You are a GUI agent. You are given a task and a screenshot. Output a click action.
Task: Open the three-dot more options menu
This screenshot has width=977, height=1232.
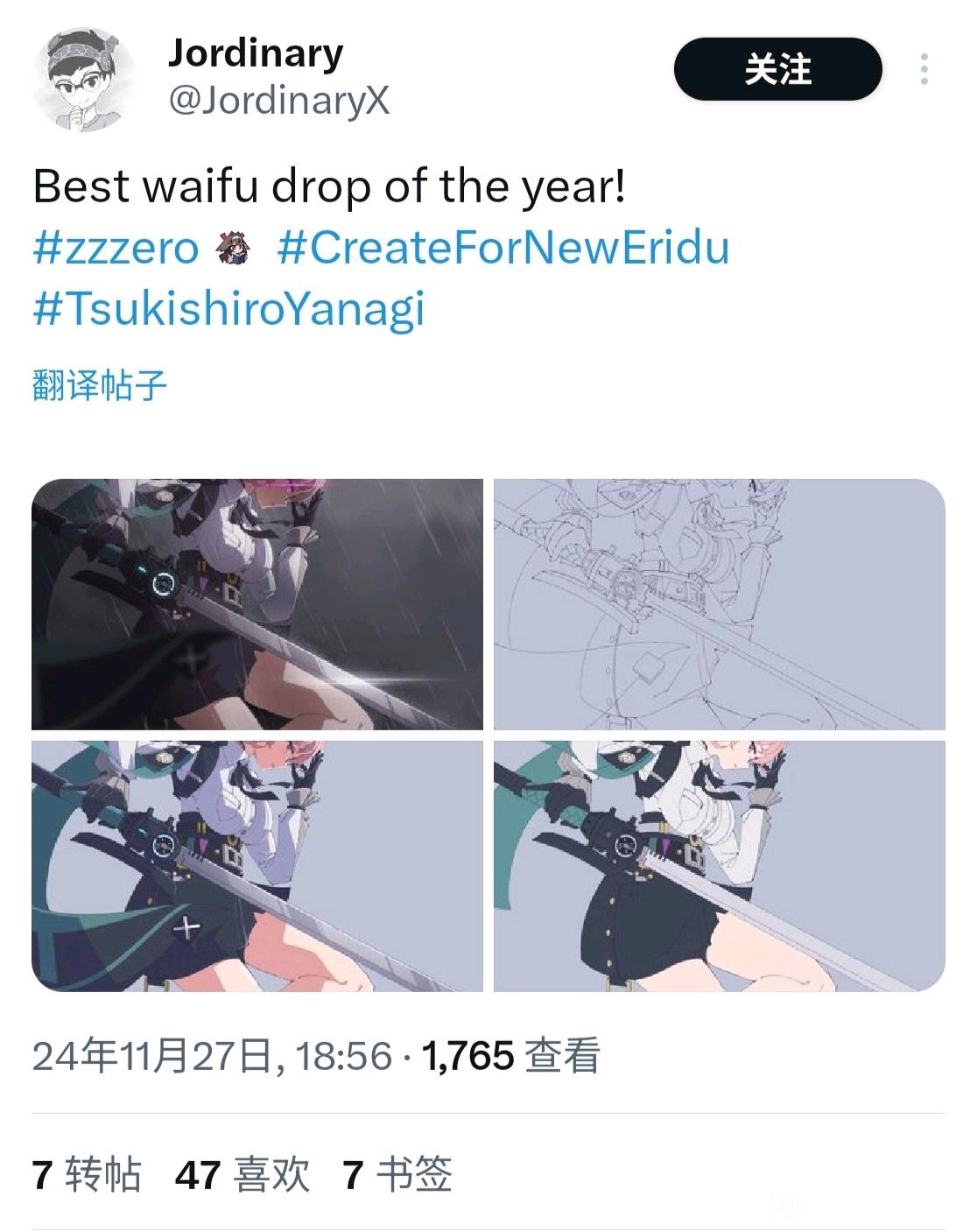(924, 69)
